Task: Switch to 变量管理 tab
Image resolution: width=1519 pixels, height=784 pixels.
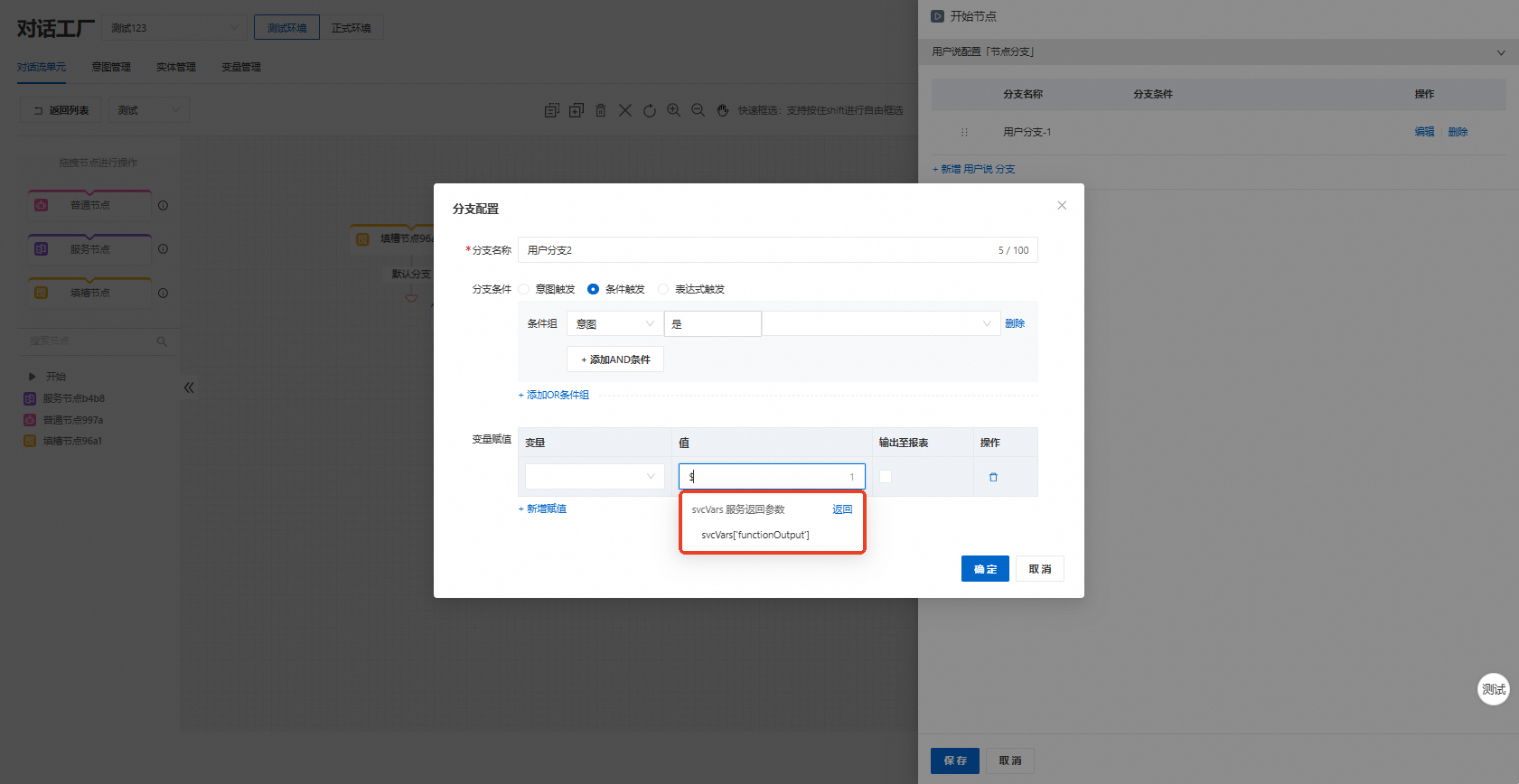Action: tap(241, 67)
